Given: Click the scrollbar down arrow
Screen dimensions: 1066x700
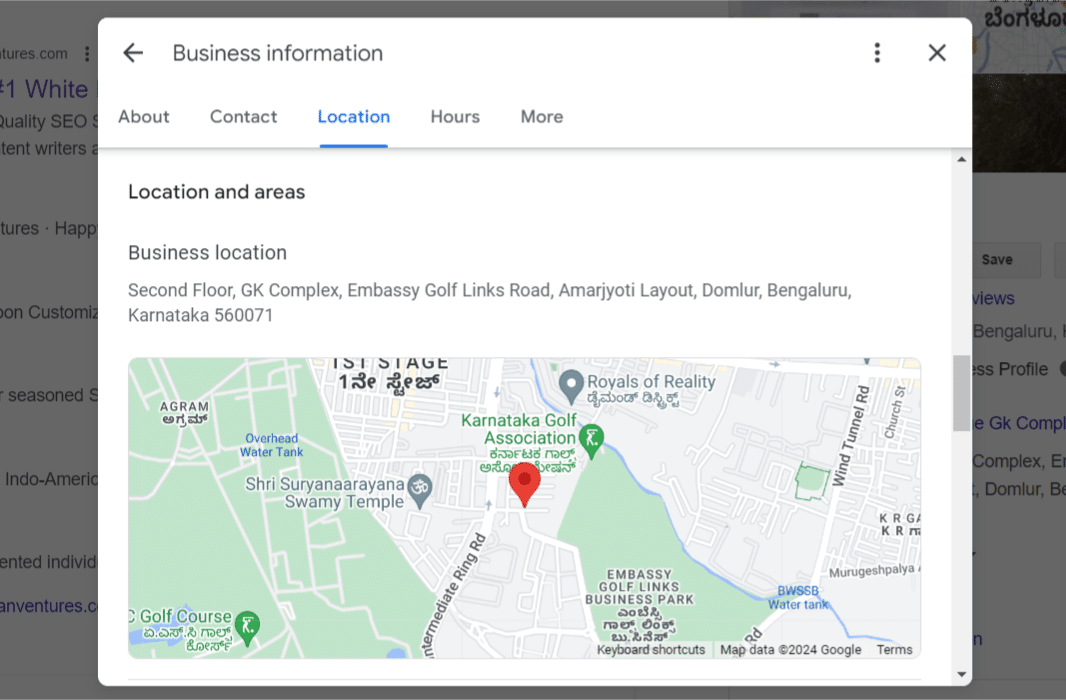Looking at the screenshot, I should pyautogui.click(x=961, y=675).
